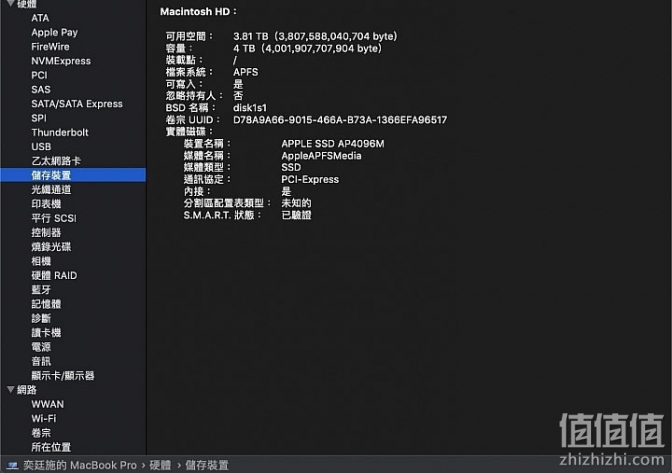672x473 pixels.
Task: Select SPI in the sidebar
Action: coord(39,118)
